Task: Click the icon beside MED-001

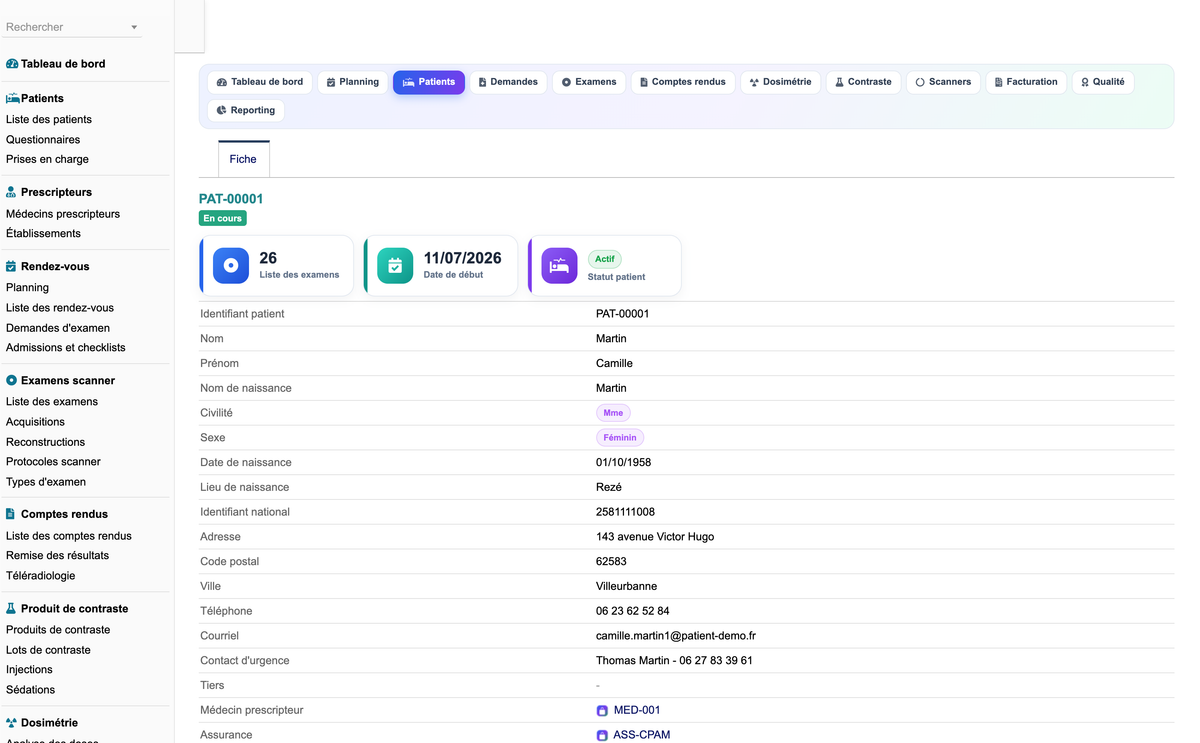Action: [x=602, y=711]
